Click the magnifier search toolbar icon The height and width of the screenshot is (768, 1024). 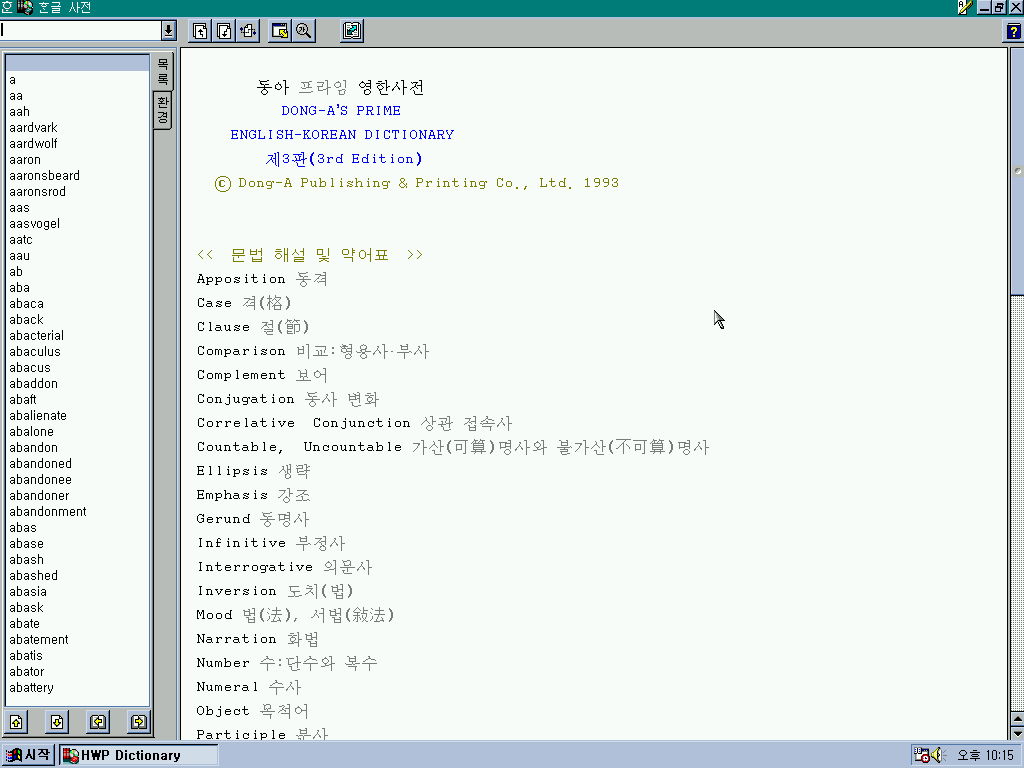(x=304, y=31)
